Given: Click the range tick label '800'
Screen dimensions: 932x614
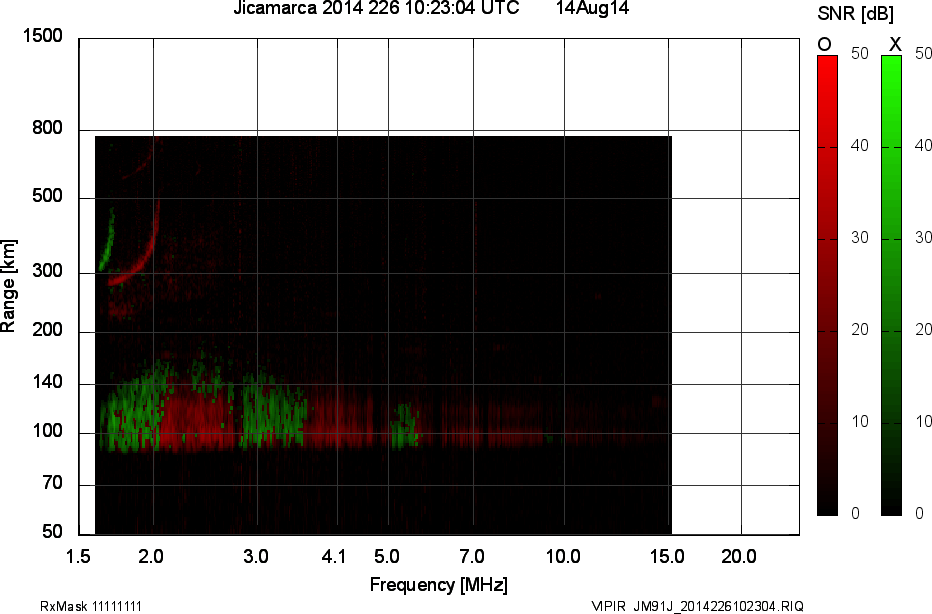Looking at the screenshot, I should point(47,128).
